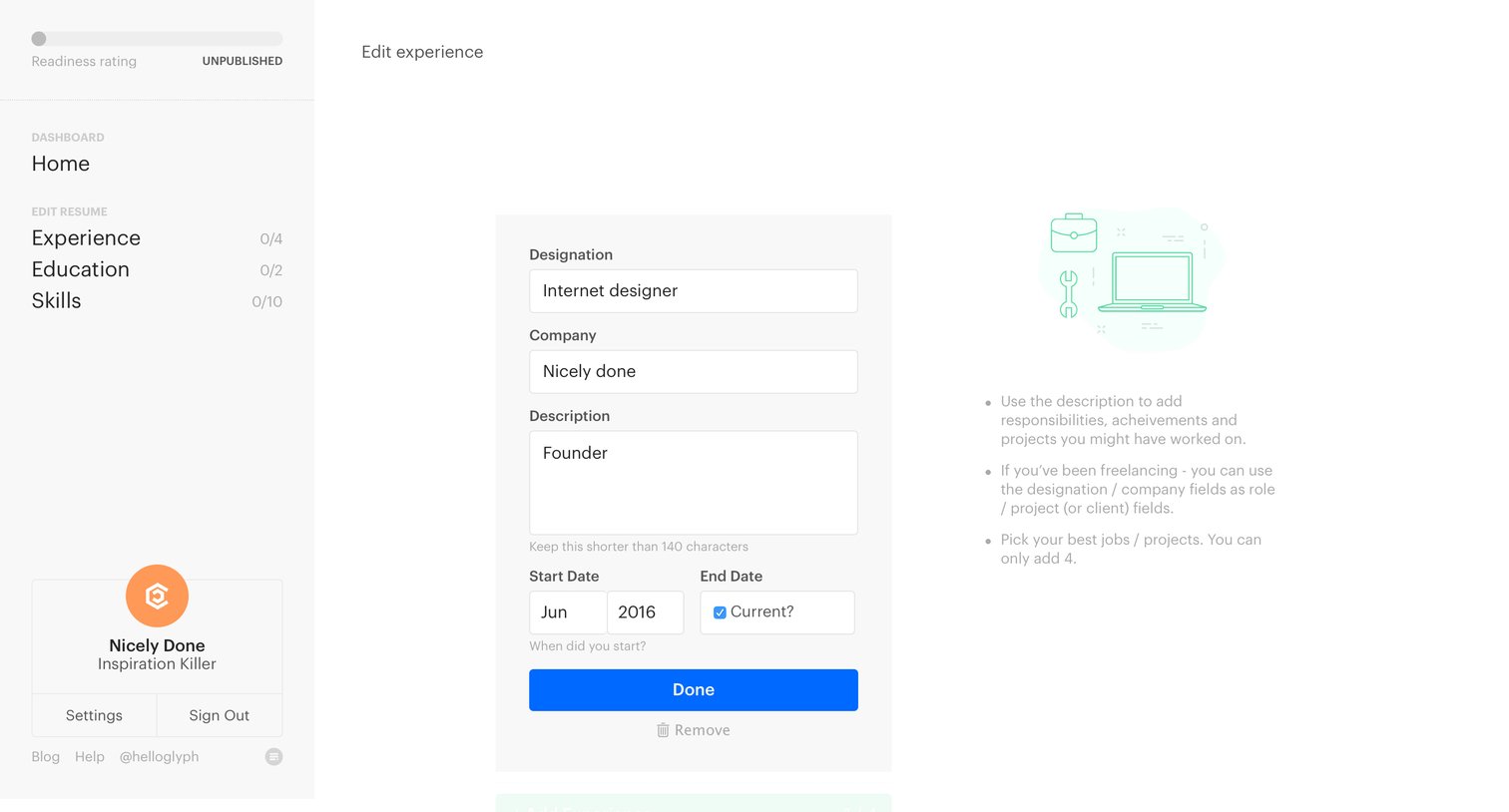Click the Readiness rating progress bar
This screenshot has height=812, width=1509.
click(x=157, y=39)
